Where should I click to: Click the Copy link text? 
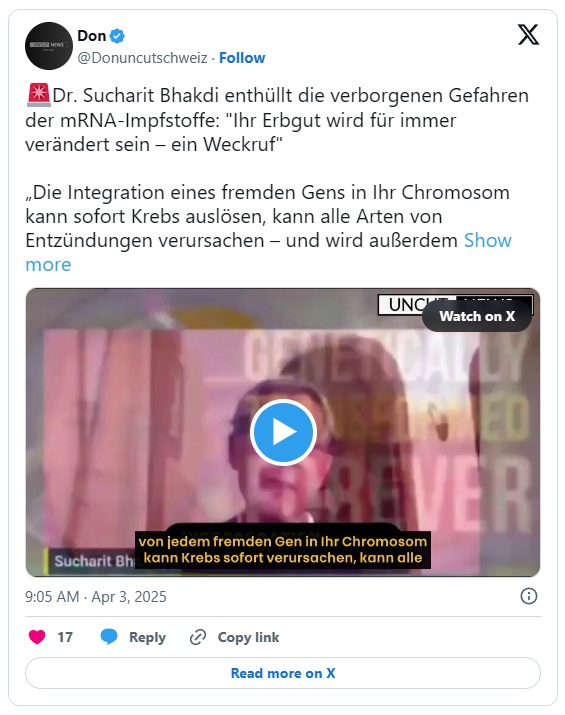[248, 637]
